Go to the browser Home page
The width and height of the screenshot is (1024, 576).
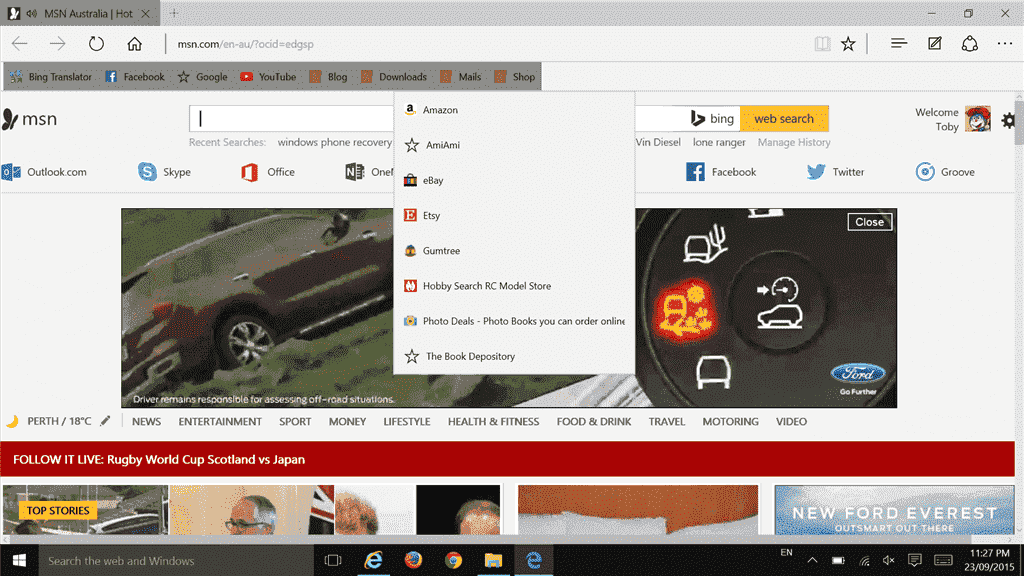[135, 44]
